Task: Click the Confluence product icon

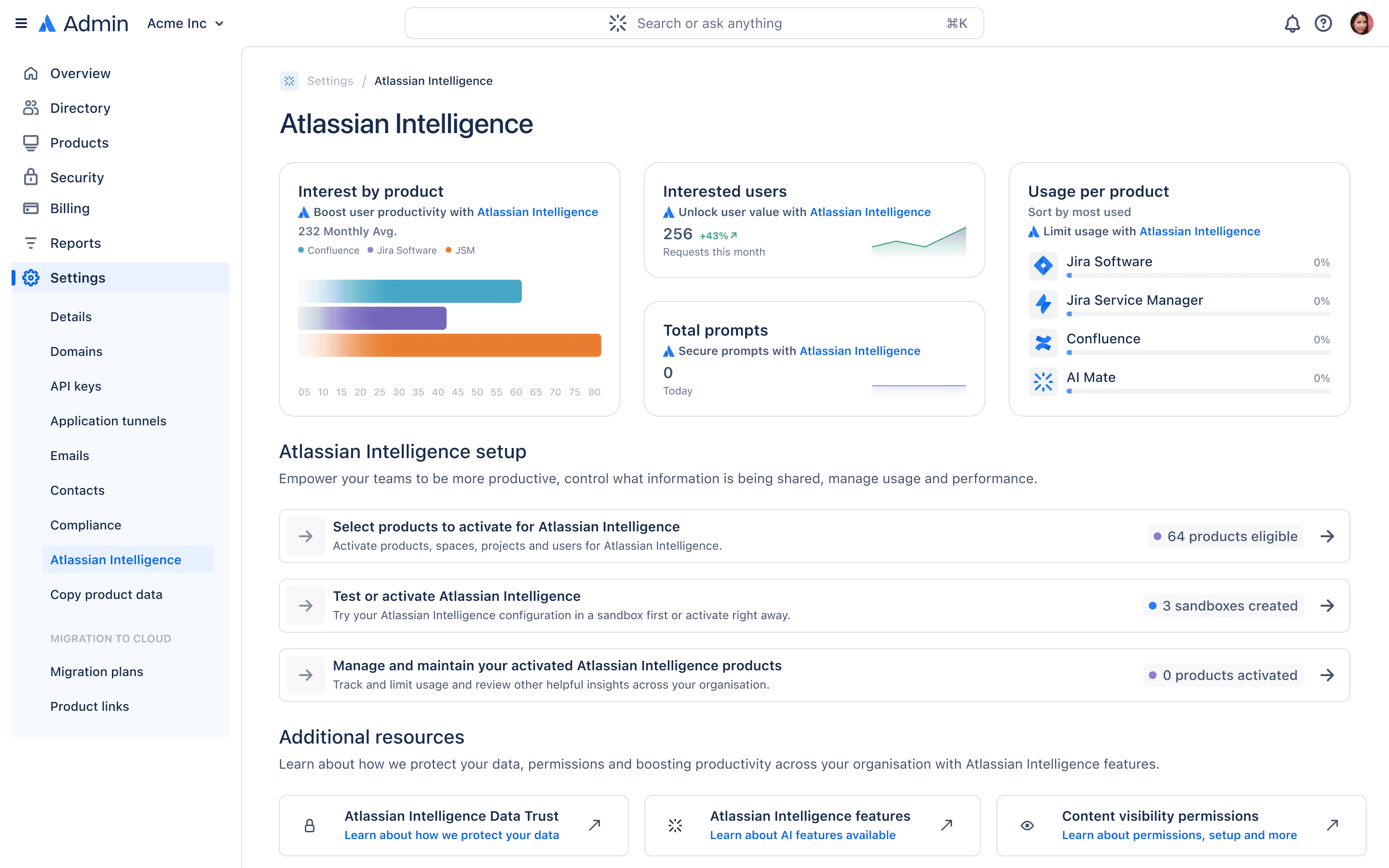Action: click(x=1043, y=343)
